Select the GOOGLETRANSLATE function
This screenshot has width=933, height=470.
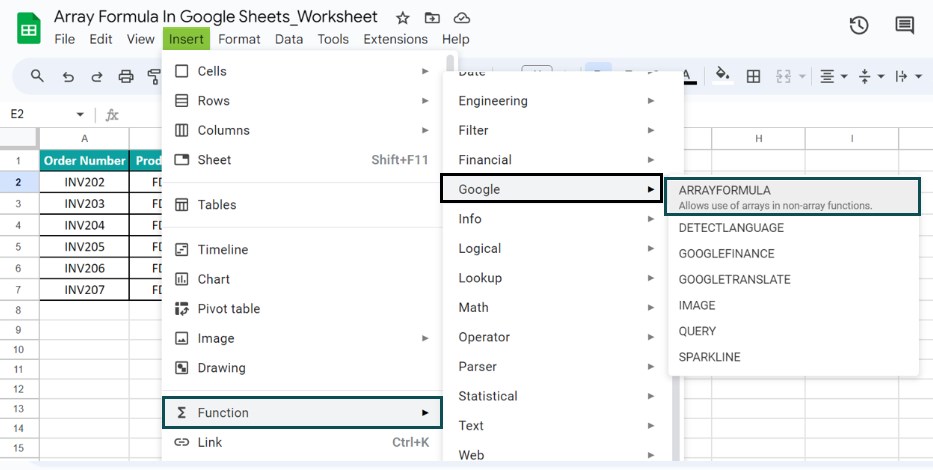(794, 280)
